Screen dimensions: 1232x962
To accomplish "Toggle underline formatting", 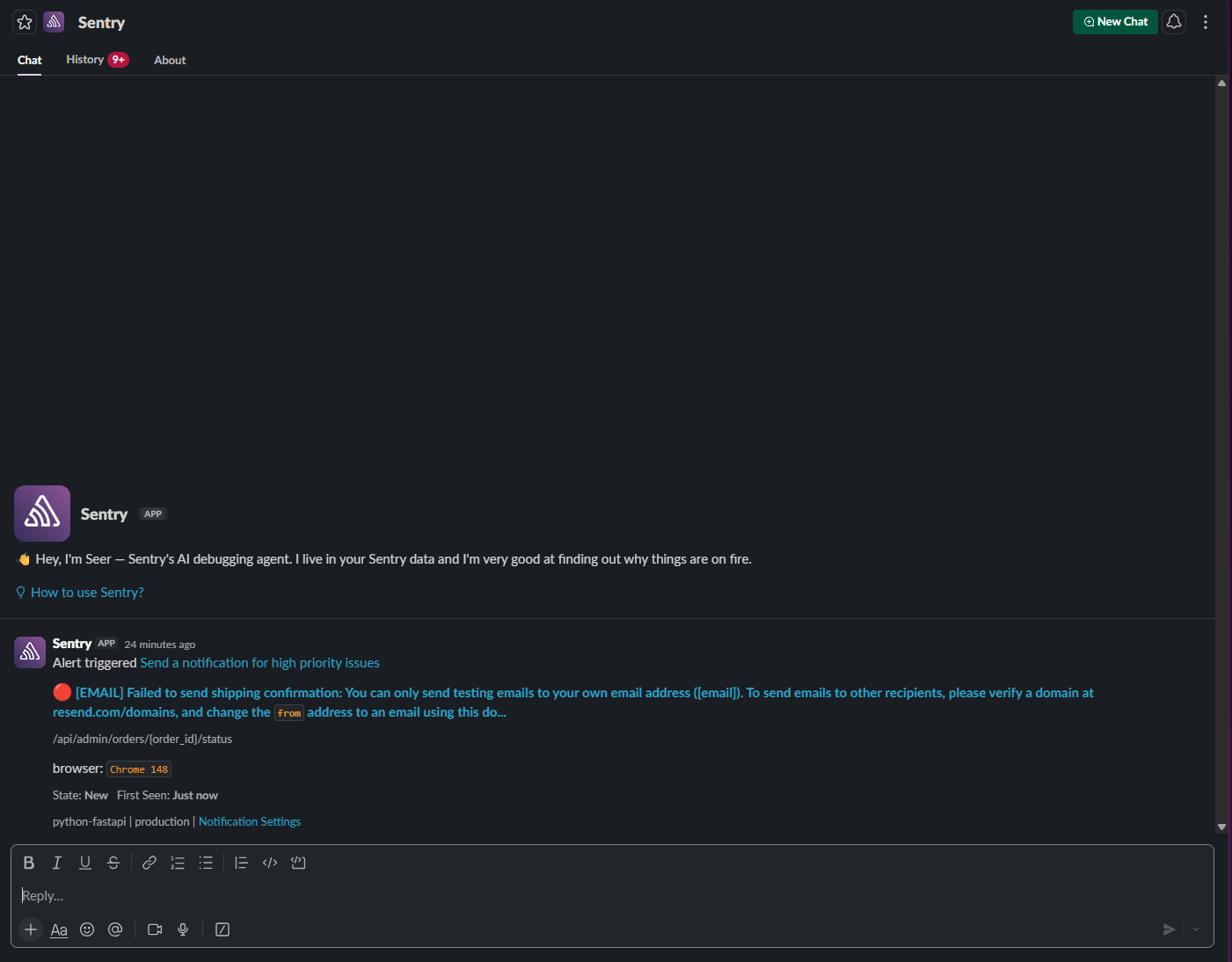I will (x=85, y=863).
